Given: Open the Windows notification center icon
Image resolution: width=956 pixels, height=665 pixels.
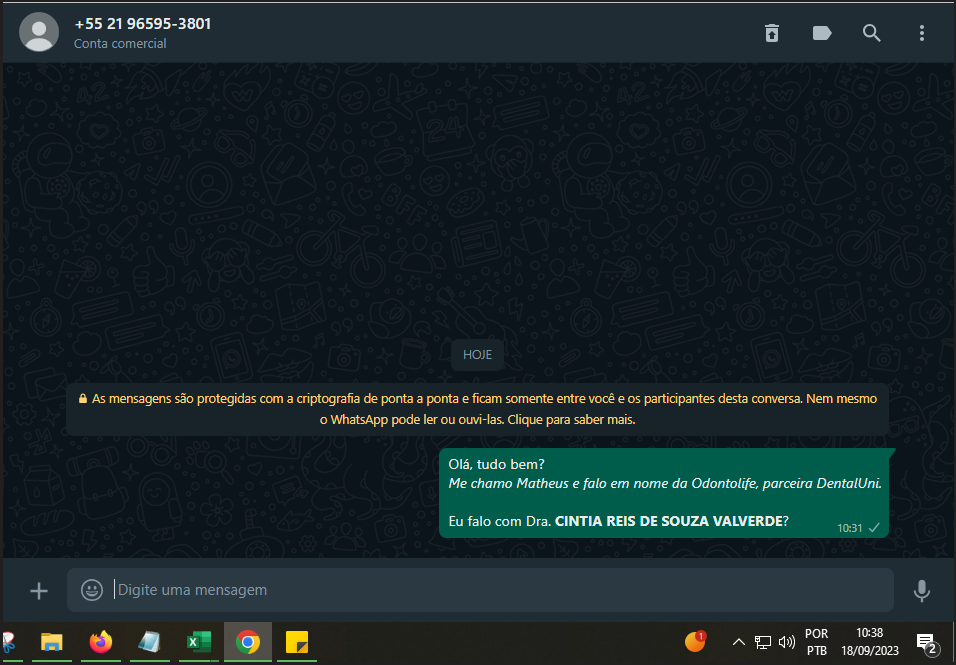Looking at the screenshot, I should [x=927, y=642].
